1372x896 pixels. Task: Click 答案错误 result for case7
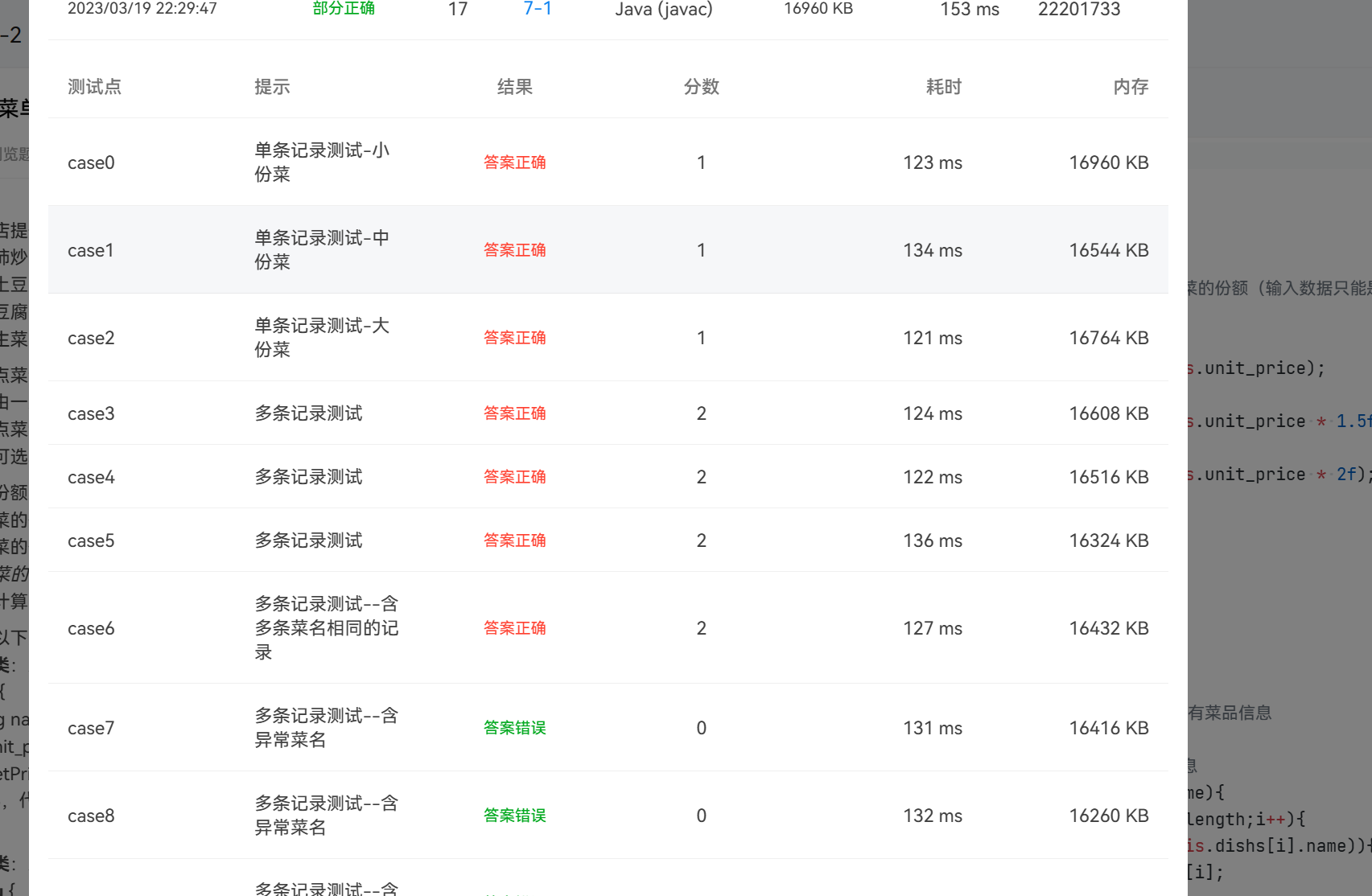(x=514, y=728)
